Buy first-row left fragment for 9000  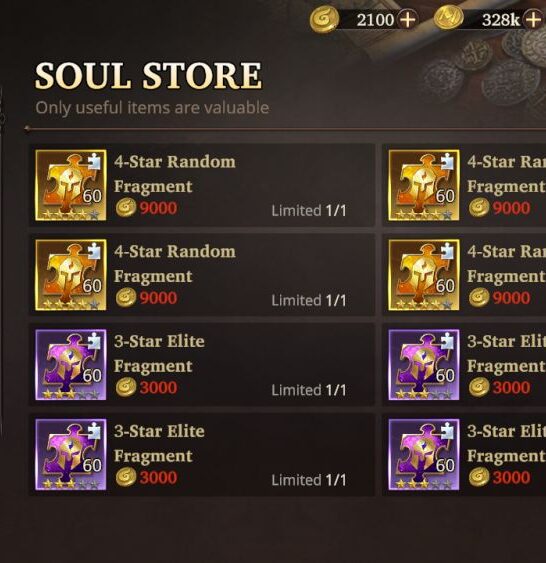click(x=146, y=208)
